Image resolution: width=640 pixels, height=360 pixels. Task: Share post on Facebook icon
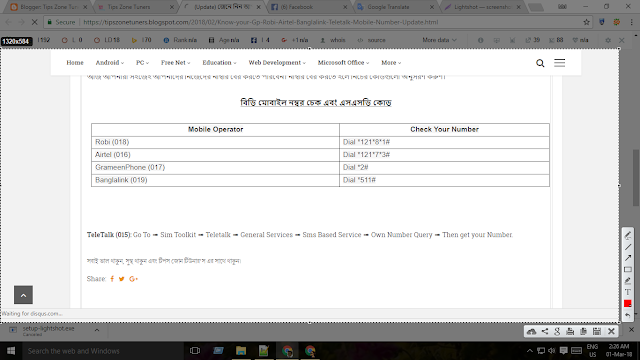click(x=112, y=279)
